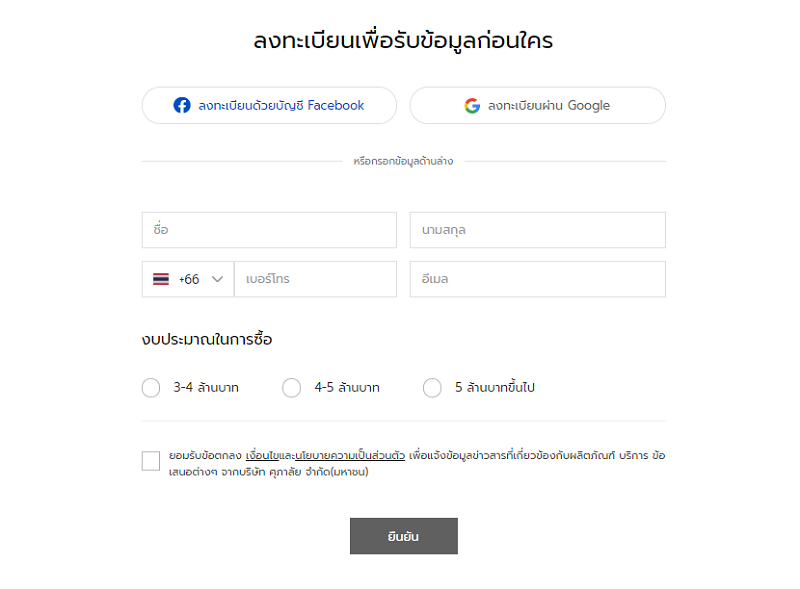Focus the ชื่อ first name field
800x589 pixels.
269,230
